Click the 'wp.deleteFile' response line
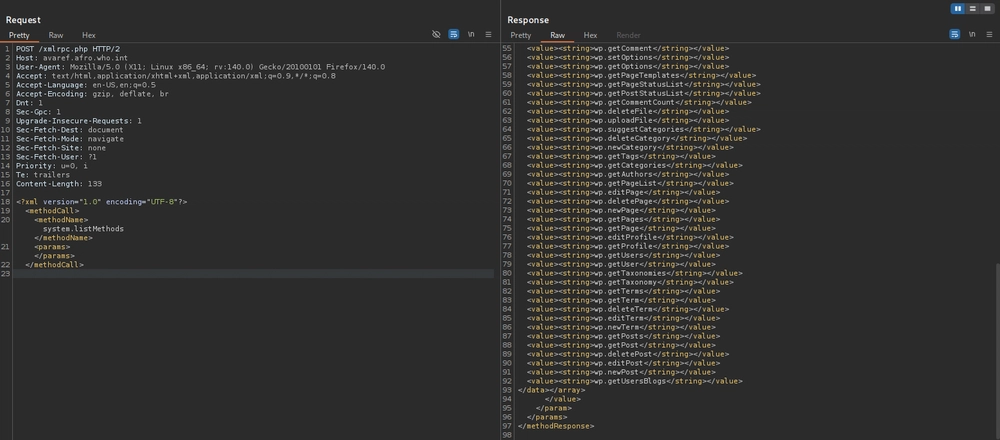Screen dimensions: 1000x440 click(628, 111)
